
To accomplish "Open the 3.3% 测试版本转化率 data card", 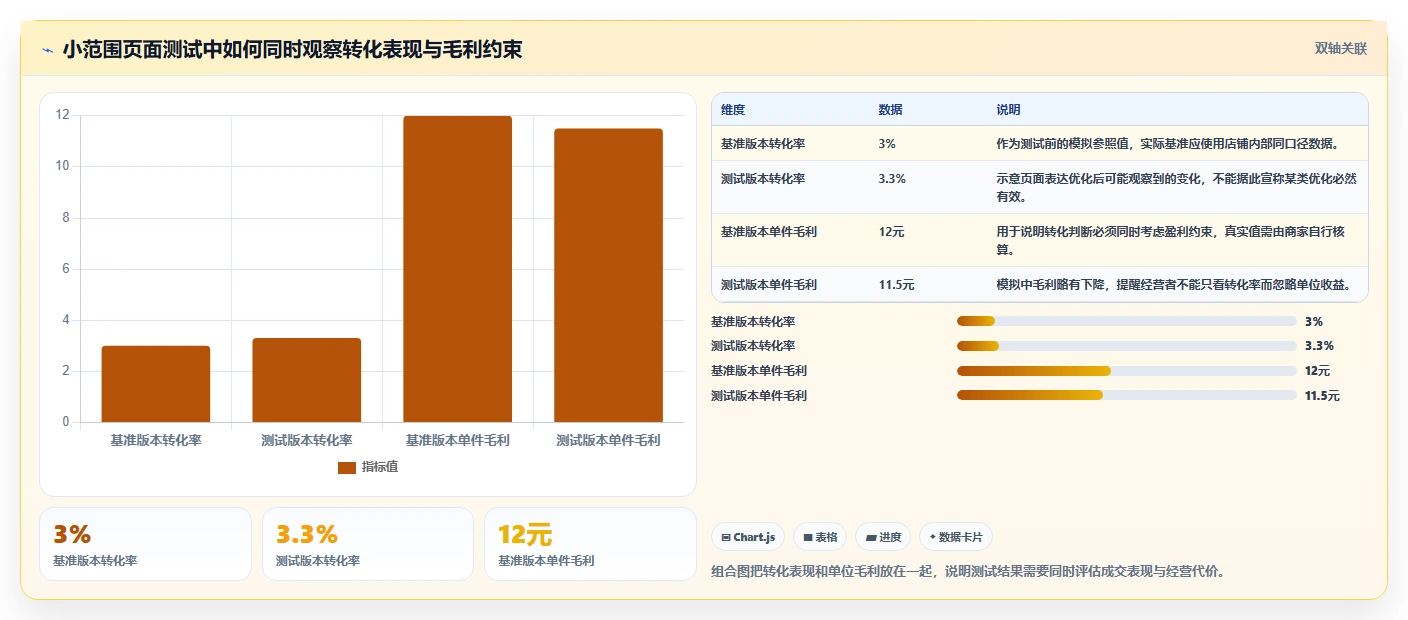I will click(x=368, y=544).
